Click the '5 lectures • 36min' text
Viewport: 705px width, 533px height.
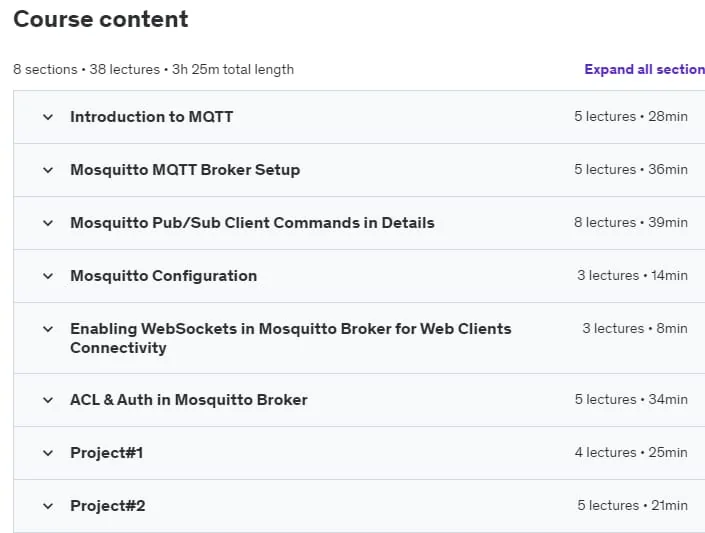click(631, 170)
